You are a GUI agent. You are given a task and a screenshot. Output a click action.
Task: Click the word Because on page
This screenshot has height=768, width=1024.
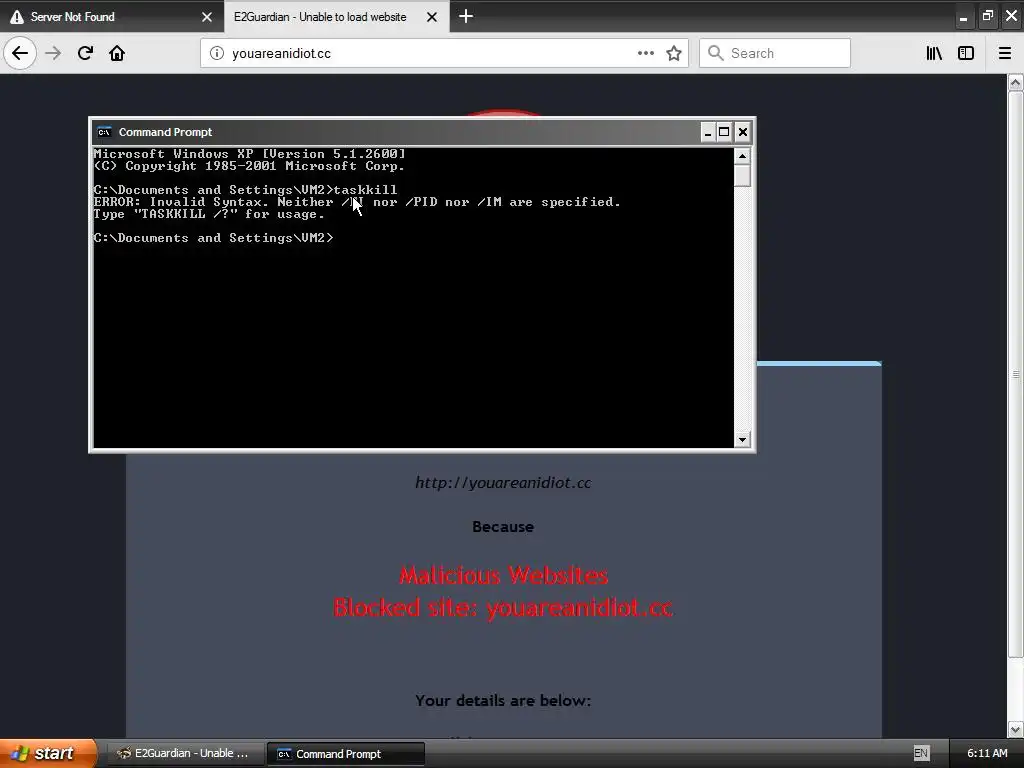coord(503,526)
